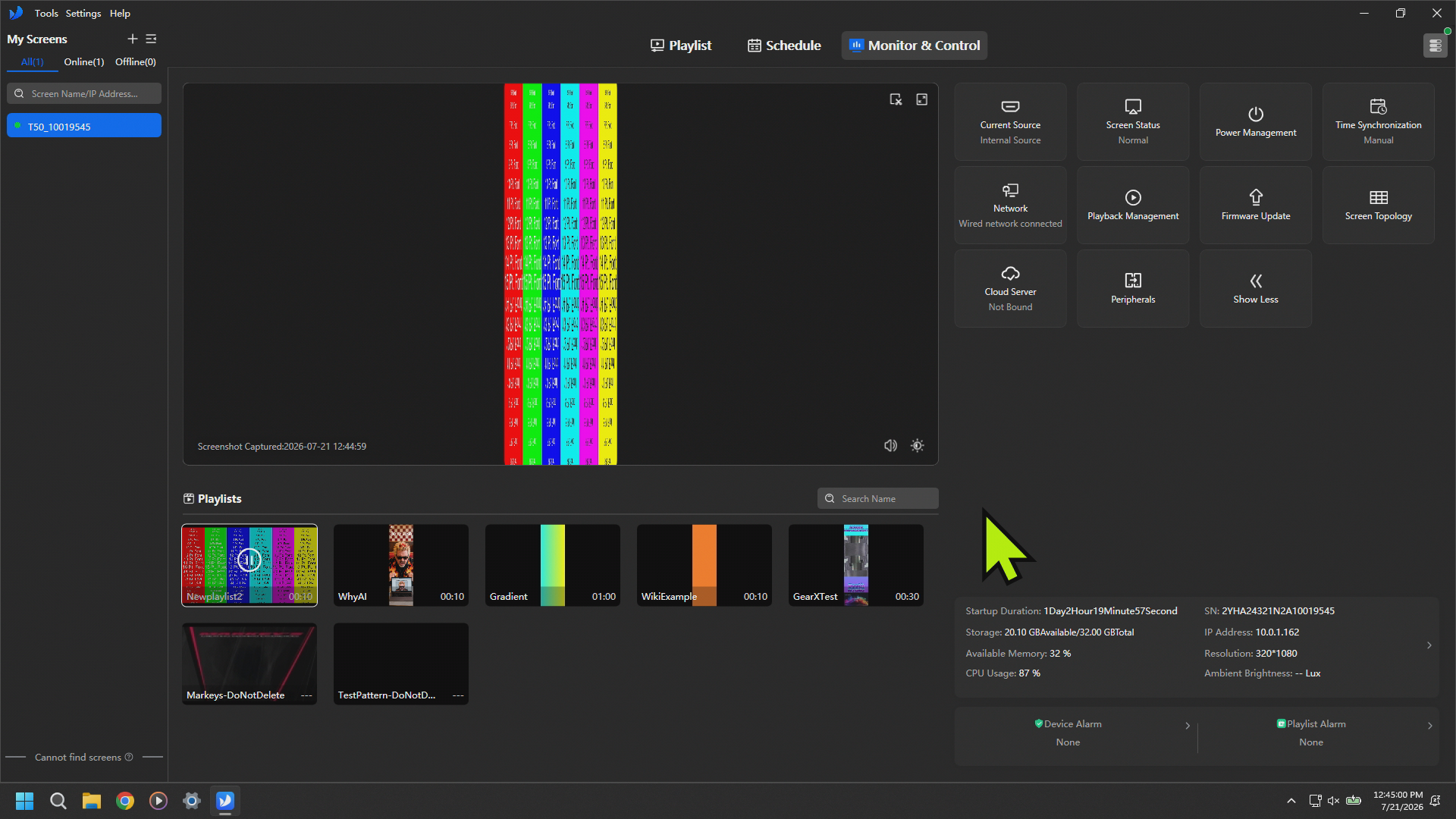Open the Cloud Server tile

pyautogui.click(x=1010, y=288)
